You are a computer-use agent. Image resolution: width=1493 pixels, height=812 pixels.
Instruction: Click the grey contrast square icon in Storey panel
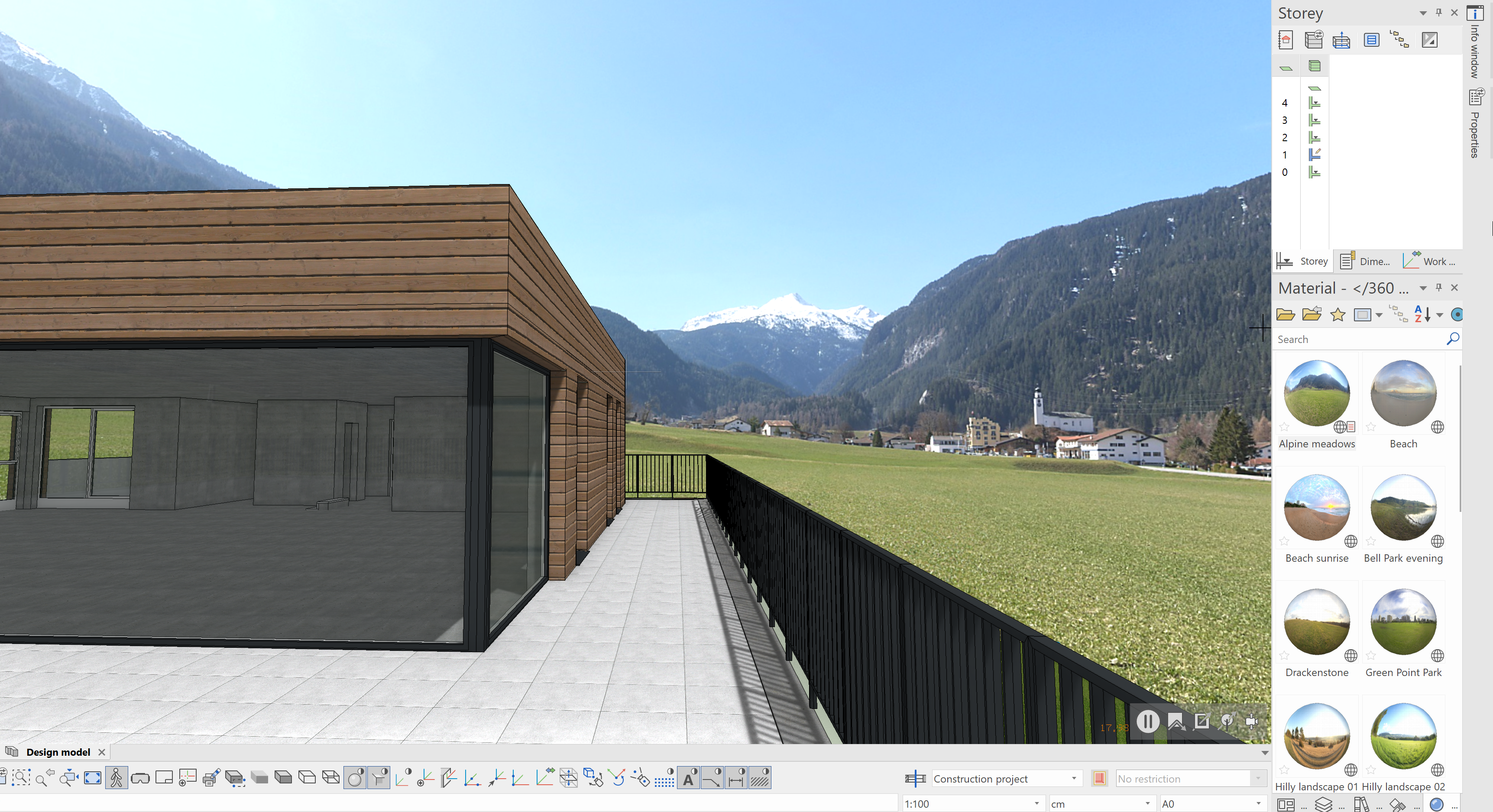click(1429, 40)
